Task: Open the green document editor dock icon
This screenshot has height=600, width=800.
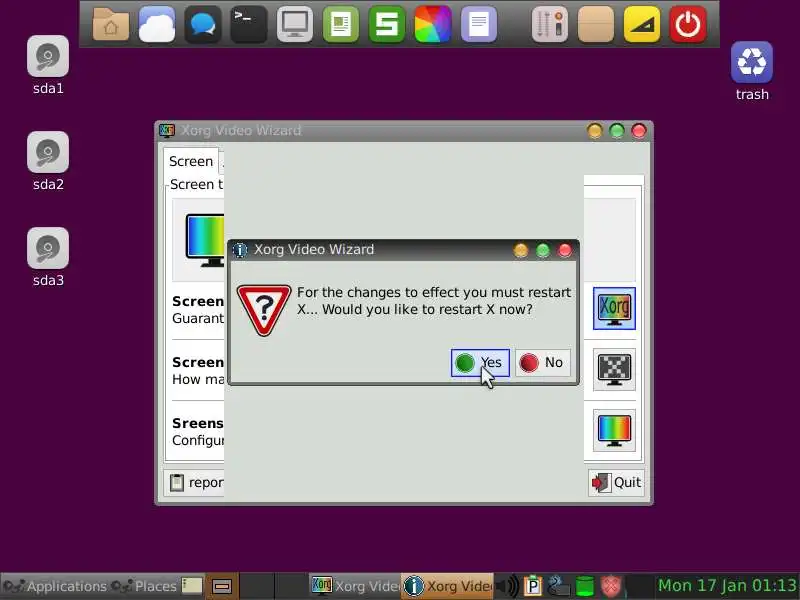Action: pos(341,24)
